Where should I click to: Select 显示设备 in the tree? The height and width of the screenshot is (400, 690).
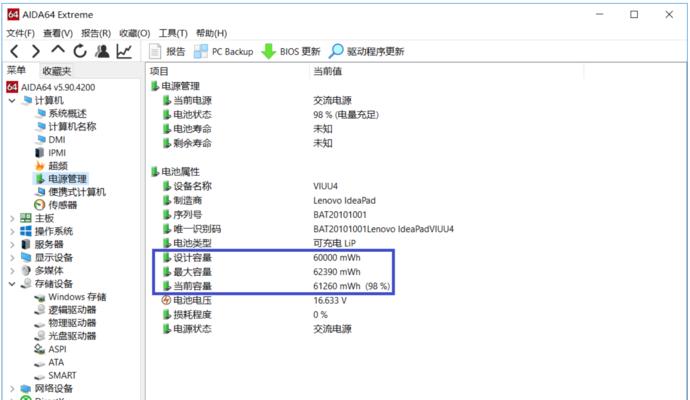pos(47,258)
